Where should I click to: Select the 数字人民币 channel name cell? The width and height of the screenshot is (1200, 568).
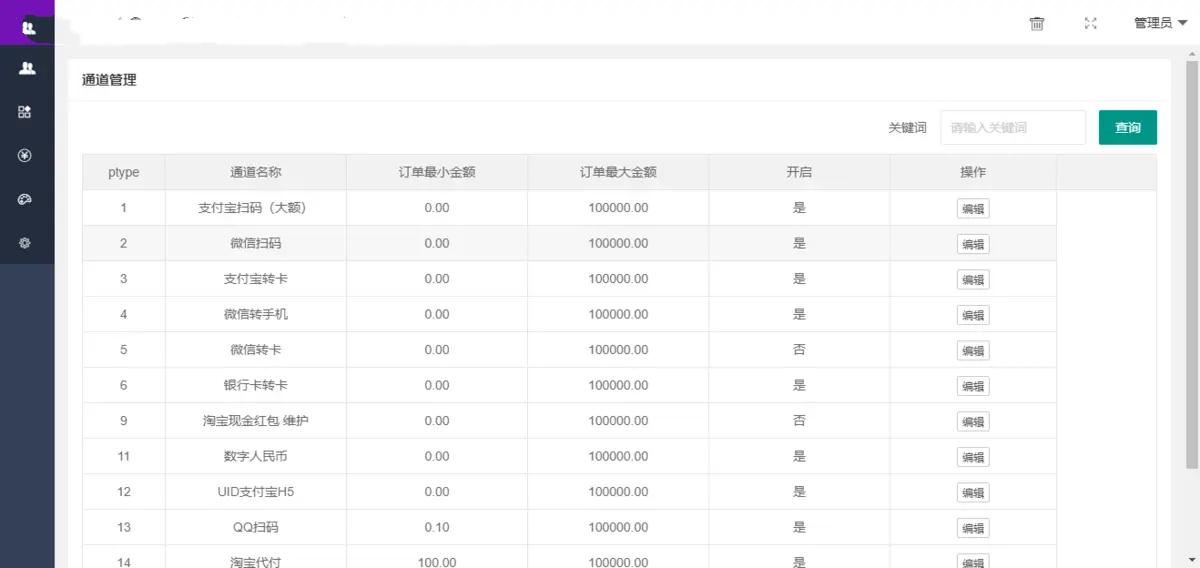256,456
